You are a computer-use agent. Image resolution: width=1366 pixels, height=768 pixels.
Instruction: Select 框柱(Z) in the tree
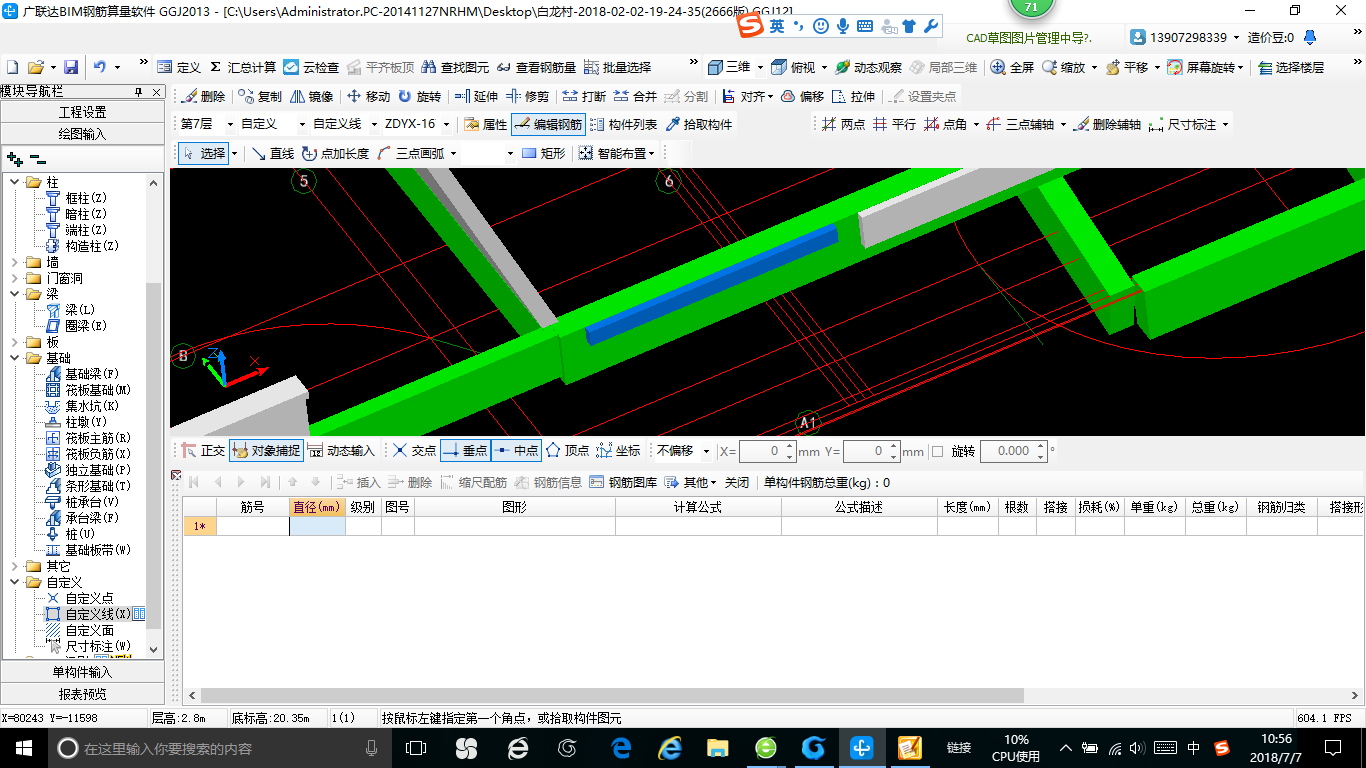[x=84, y=198]
